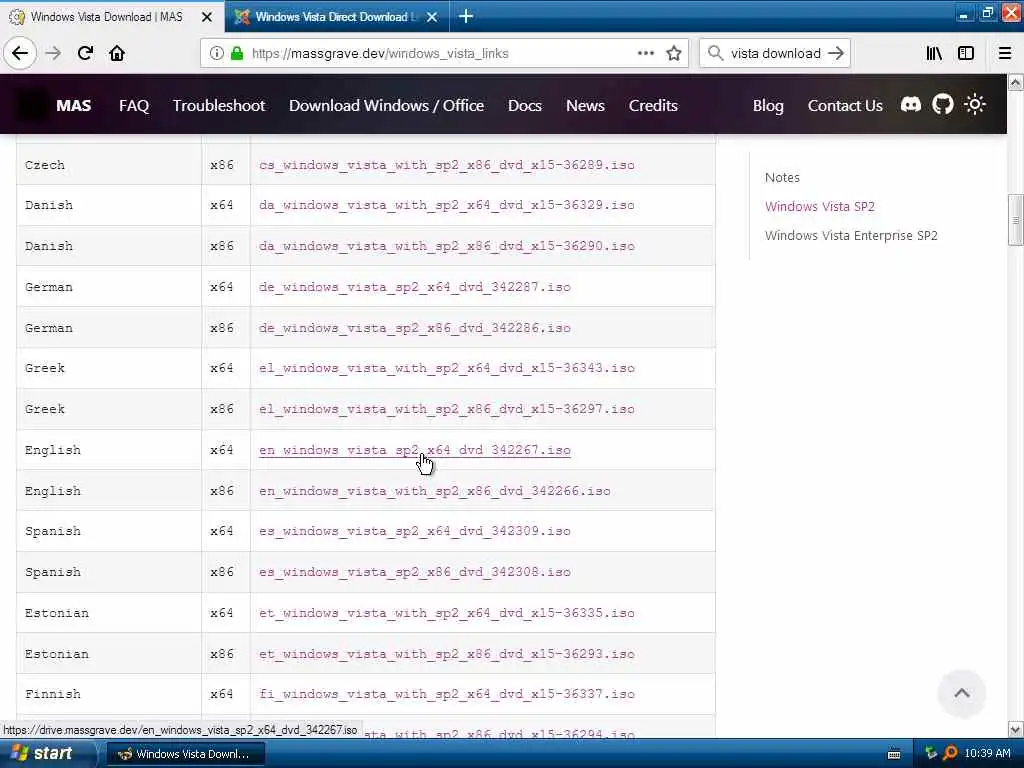Download Greek x64 Vista ISO link
This screenshot has height=768, width=1024.
tap(447, 368)
